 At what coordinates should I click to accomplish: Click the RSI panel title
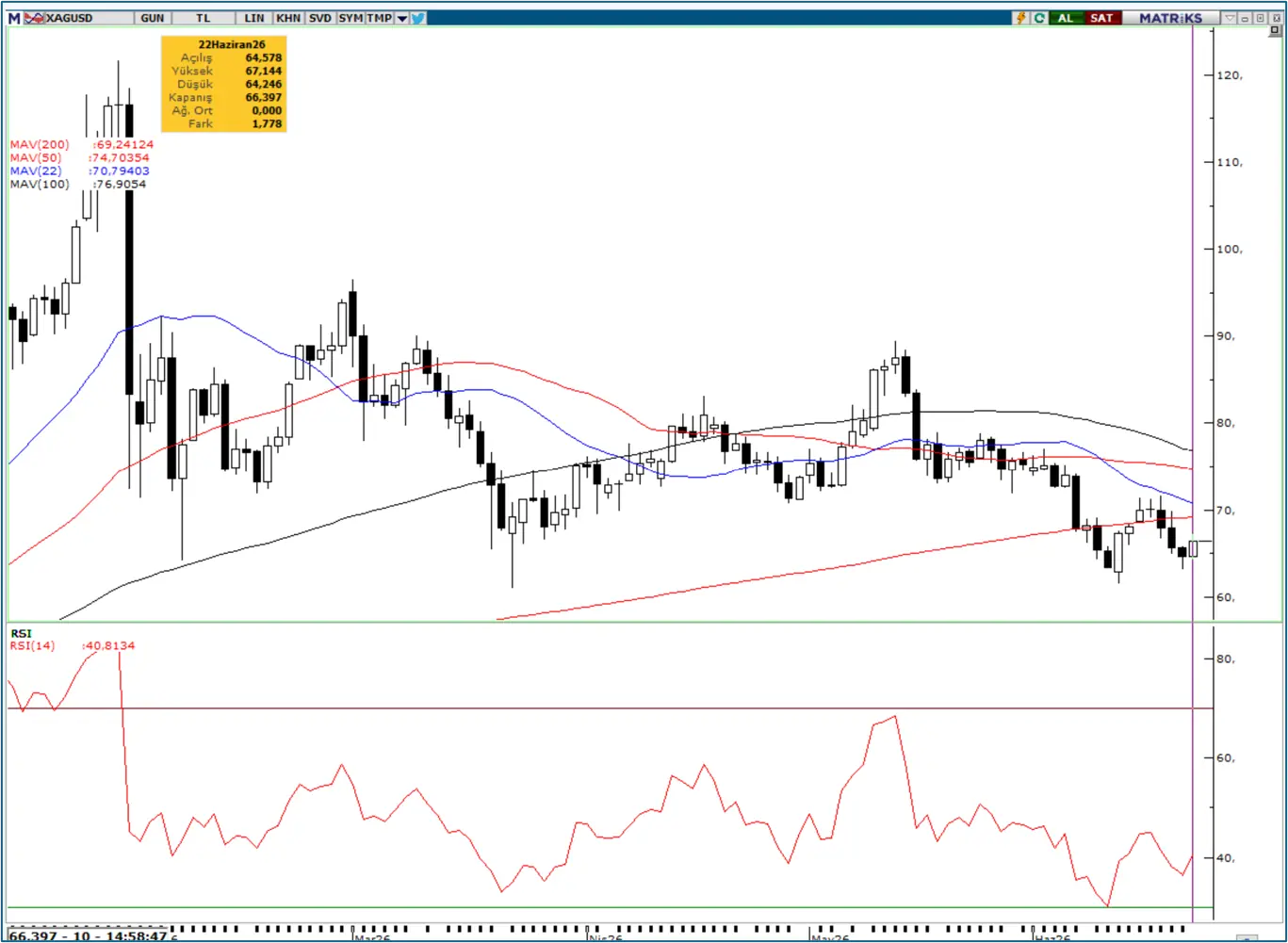[x=21, y=633]
